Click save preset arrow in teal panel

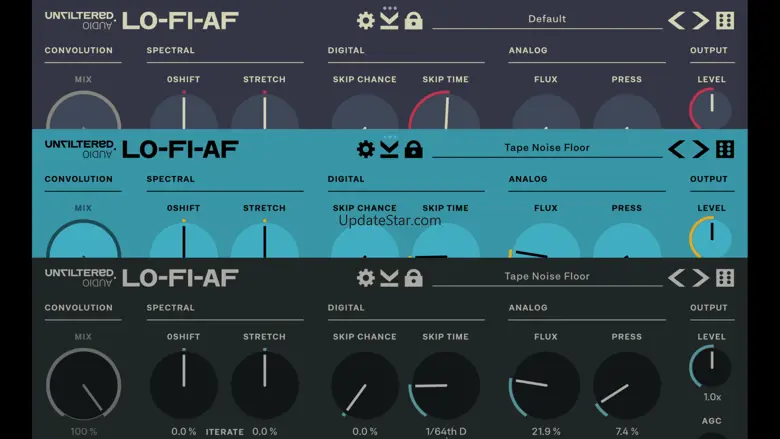click(389, 149)
